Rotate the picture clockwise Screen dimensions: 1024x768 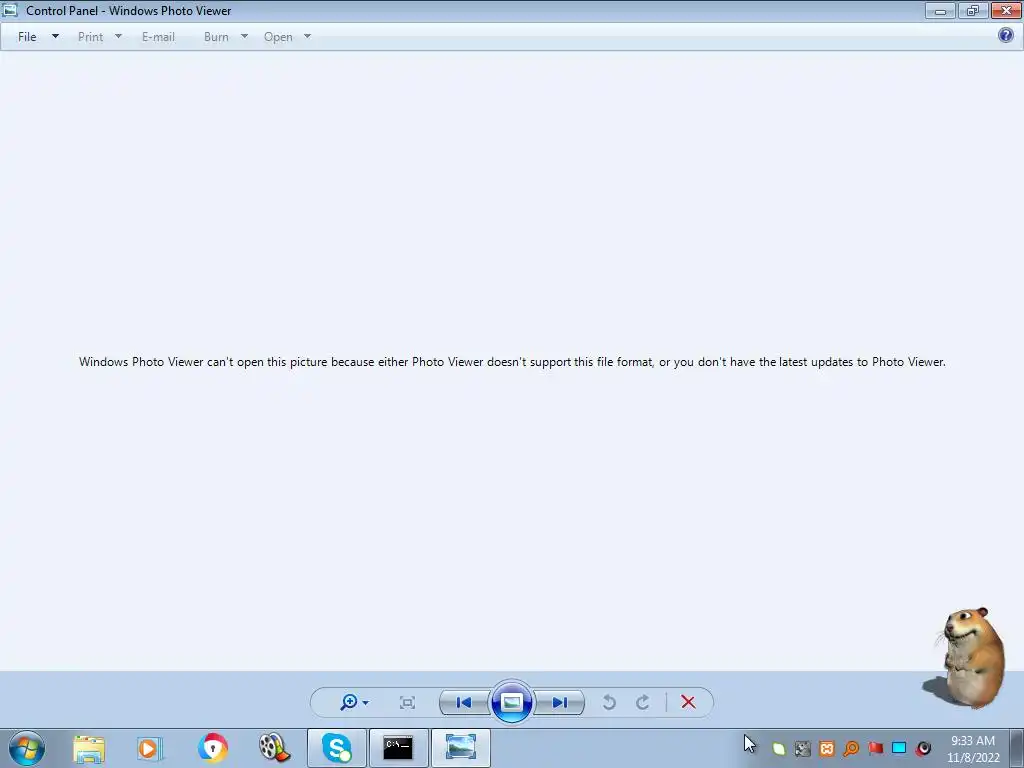643,702
